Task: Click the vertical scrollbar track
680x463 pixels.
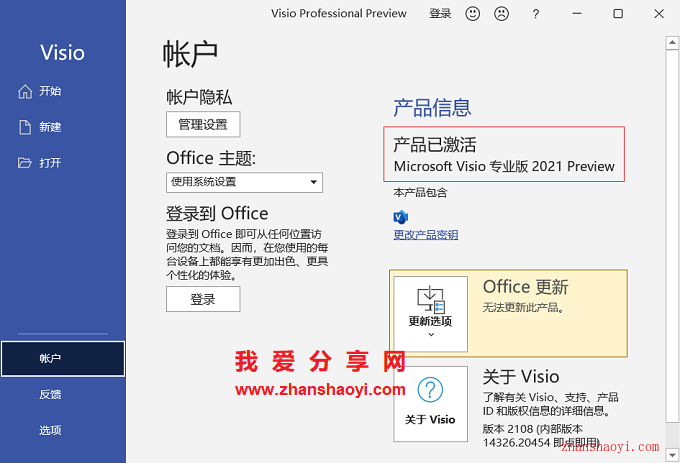Action: click(672, 436)
